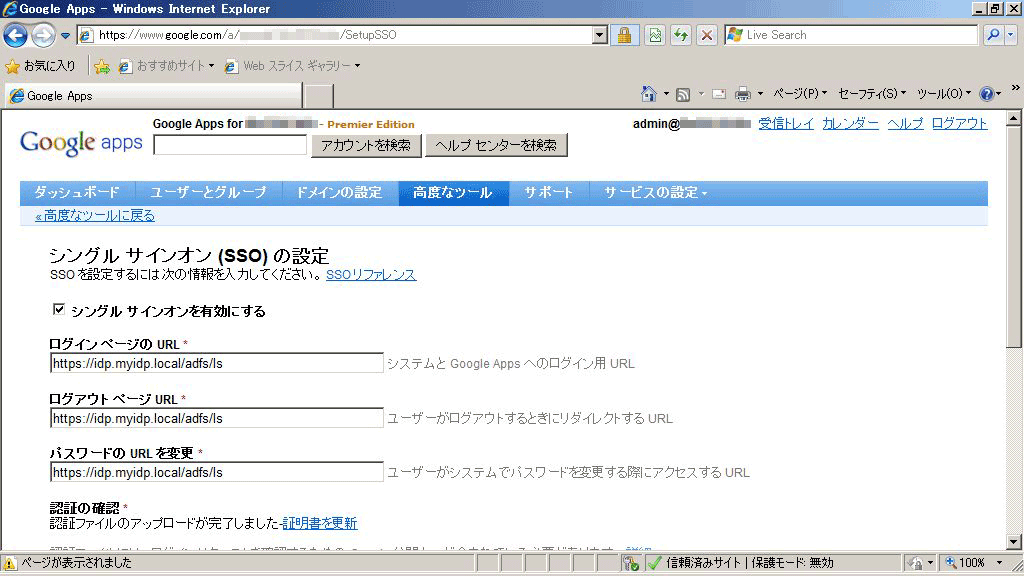Screen dimensions: 1024x576
Task: Open the ツール(O) menu
Action: (x=944, y=94)
